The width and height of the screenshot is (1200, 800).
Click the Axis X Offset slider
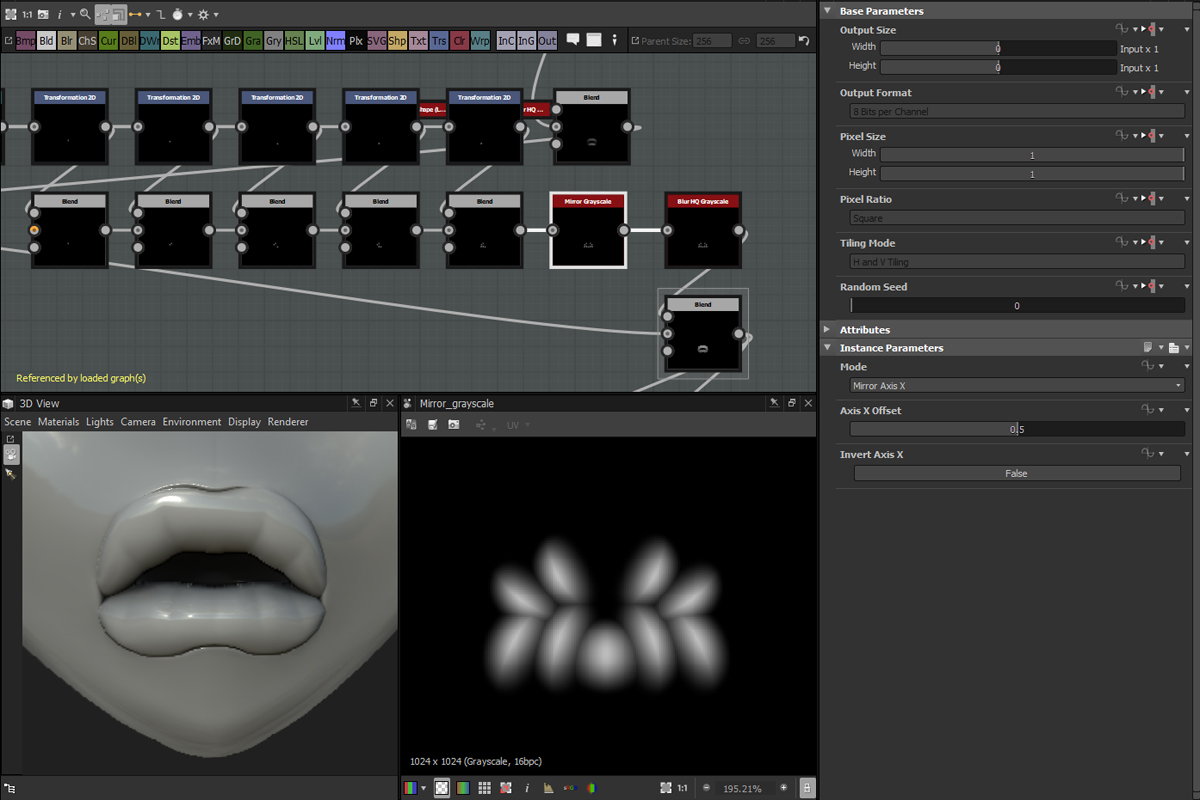pyautogui.click(x=1016, y=429)
